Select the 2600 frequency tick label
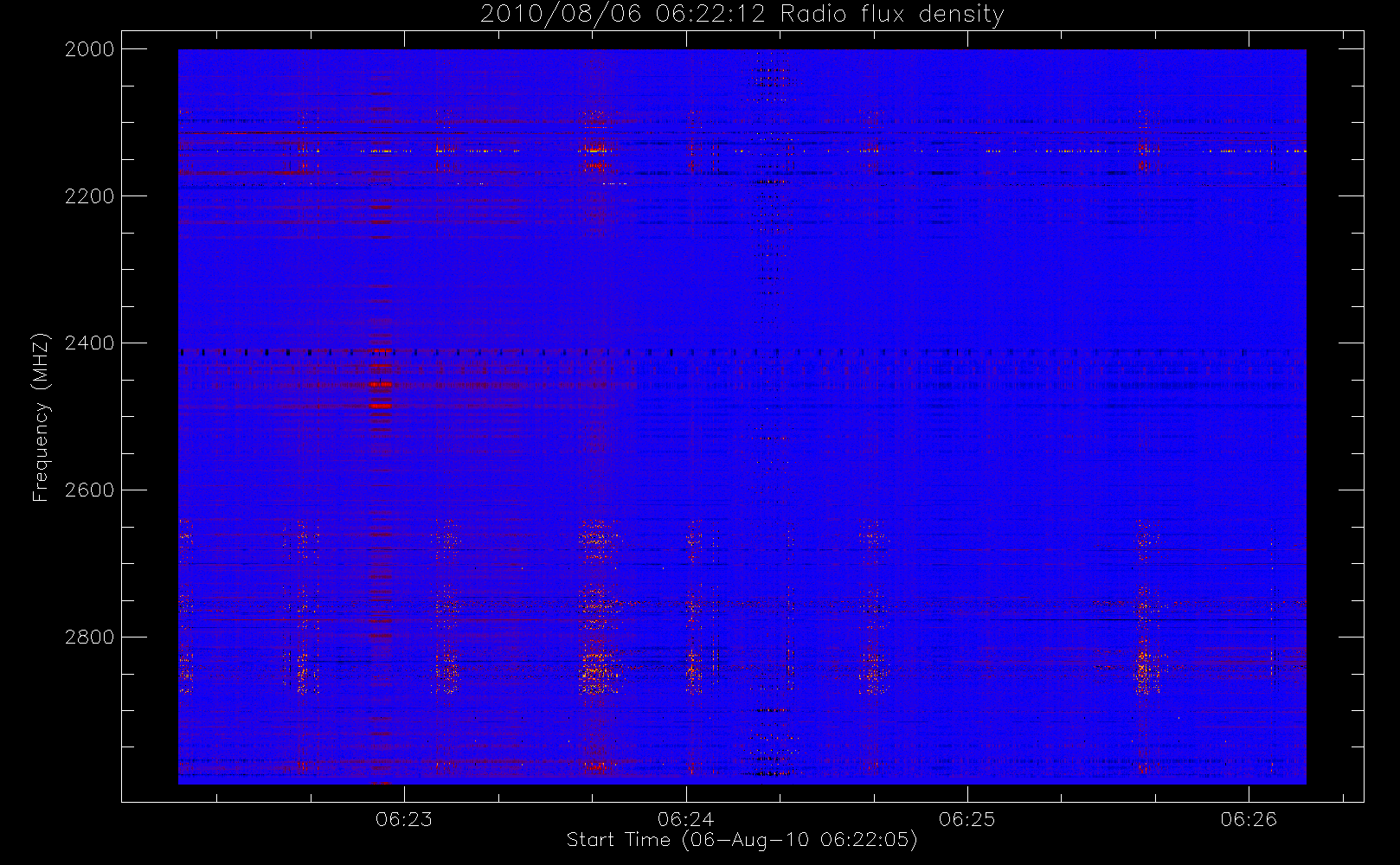The image size is (1400, 865). click(90, 490)
